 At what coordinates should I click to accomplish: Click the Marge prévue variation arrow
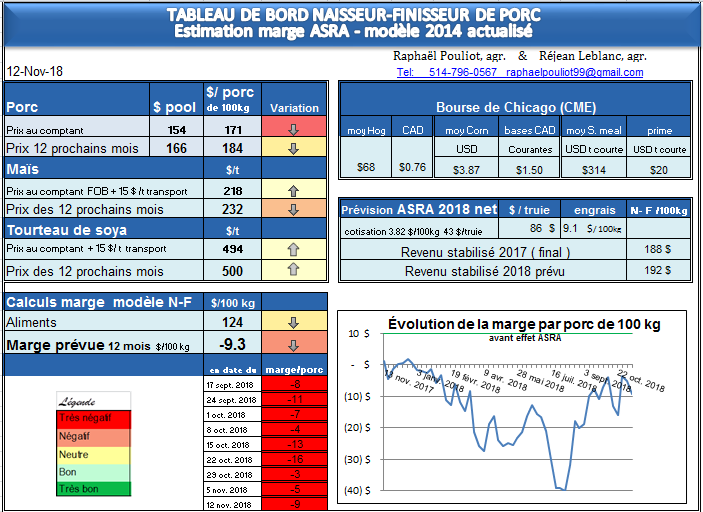pos(294,345)
